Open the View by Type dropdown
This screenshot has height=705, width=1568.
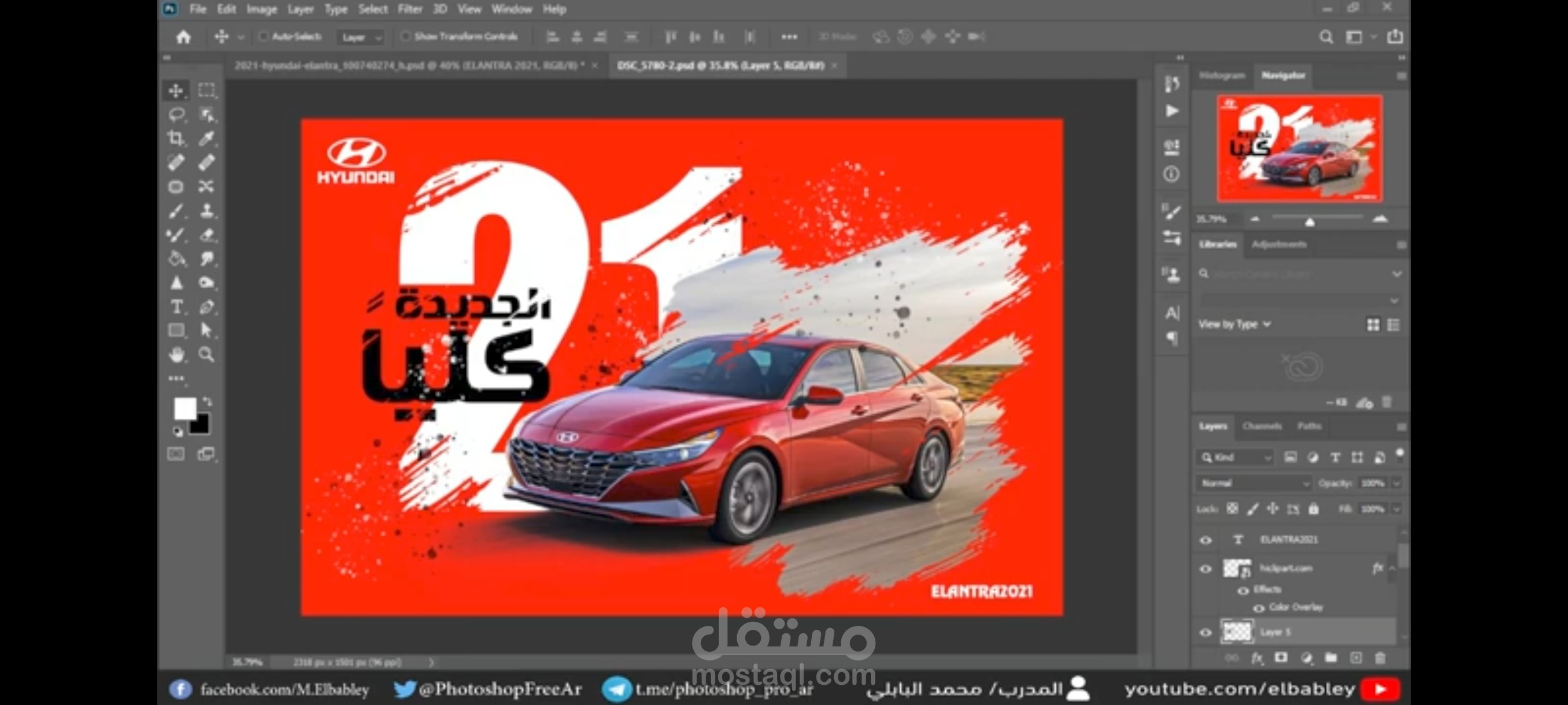(x=1234, y=324)
